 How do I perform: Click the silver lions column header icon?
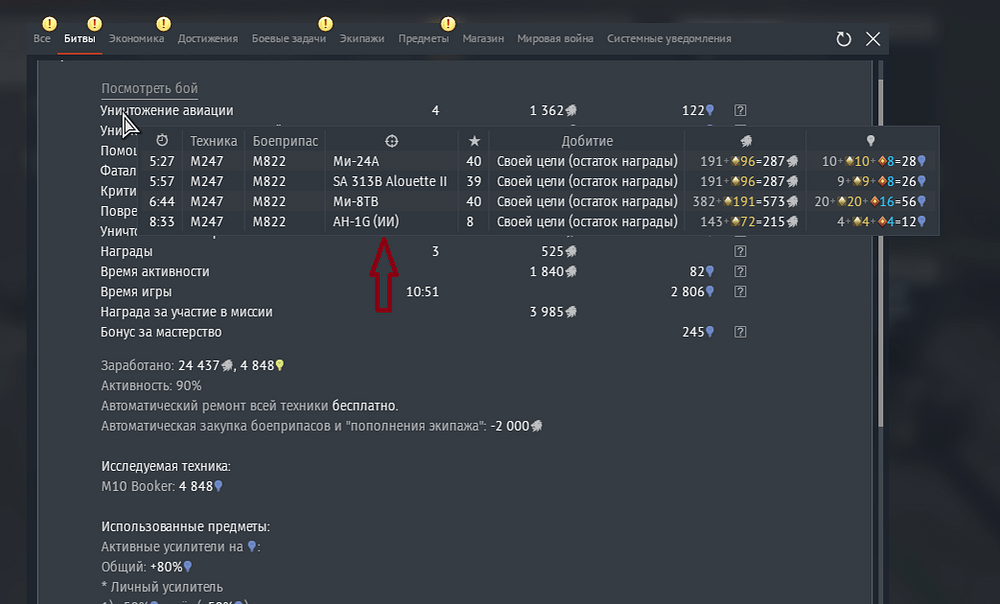tap(745, 141)
